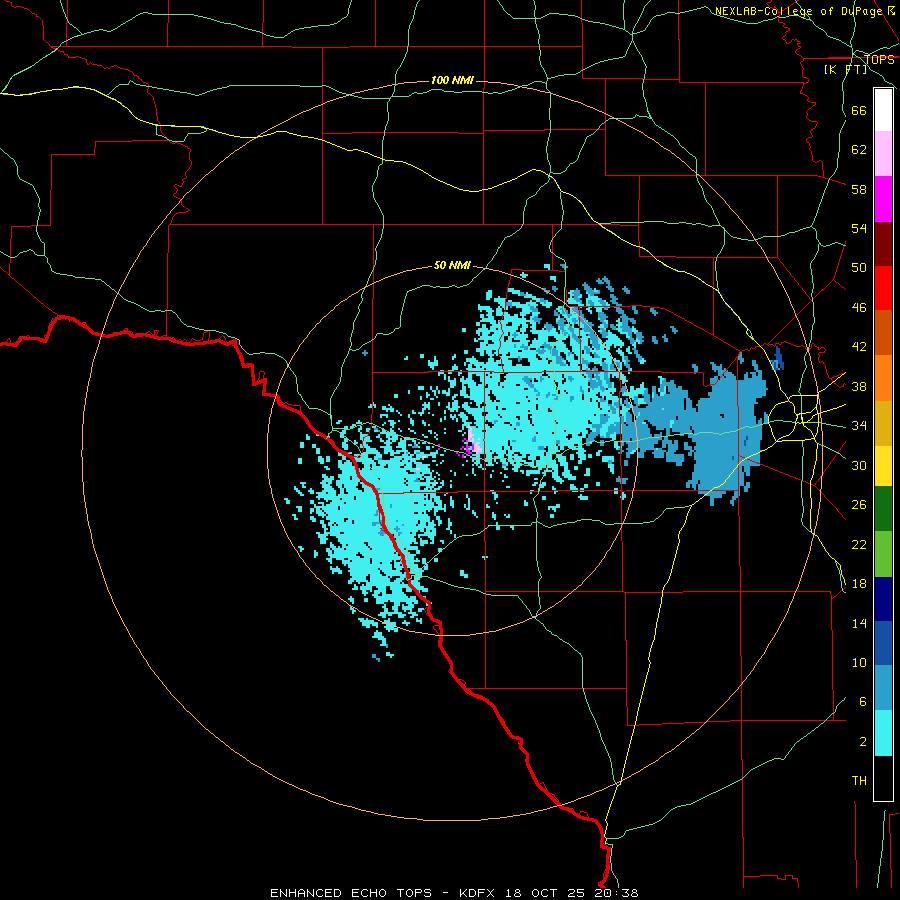Click the 20:38 timestamp in the caption
Viewport: 900px width, 900px height.
coord(616,893)
